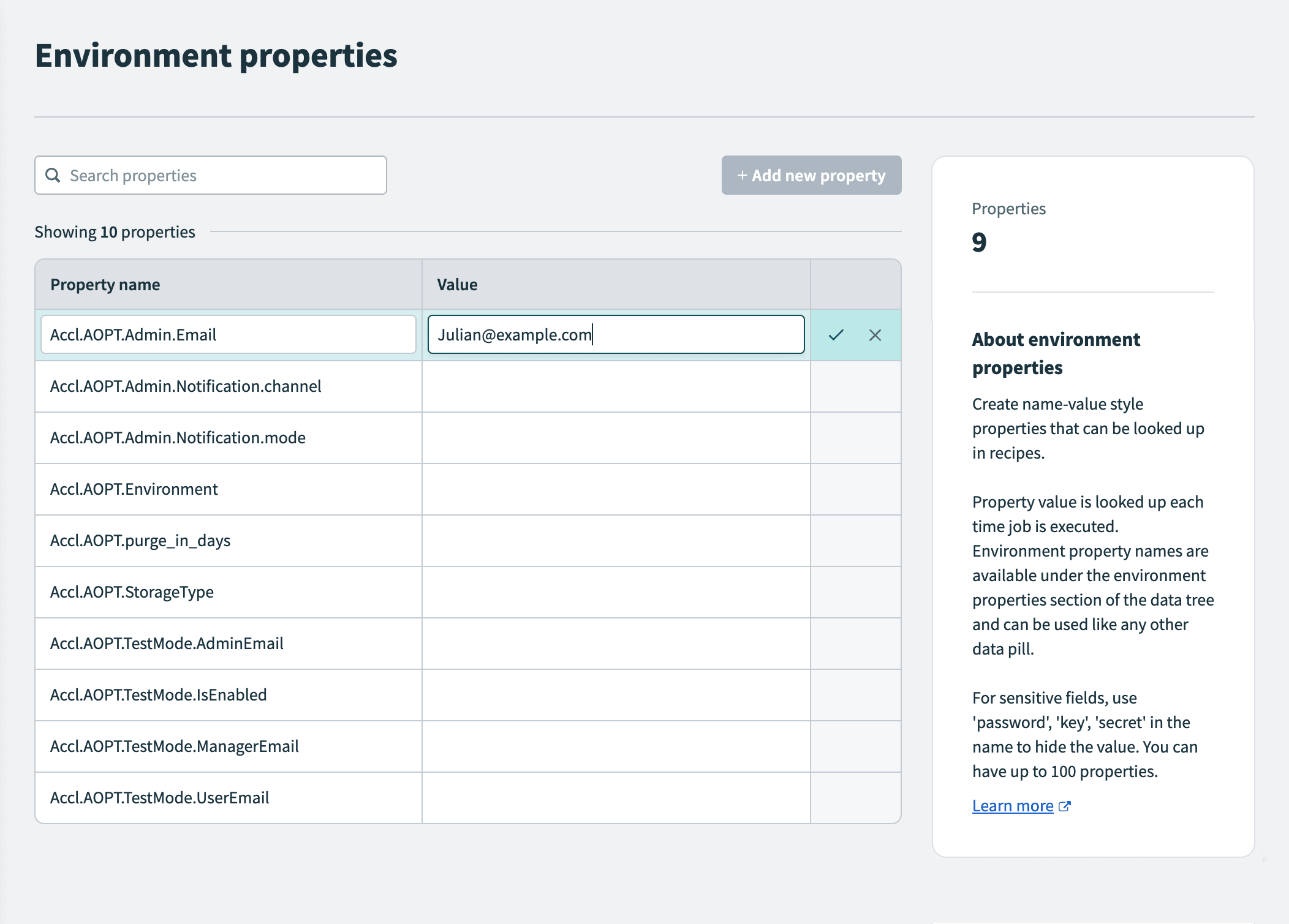
Task: Click the Accl.AOPT.TestMode.IsEnabled row
Action: click(159, 694)
